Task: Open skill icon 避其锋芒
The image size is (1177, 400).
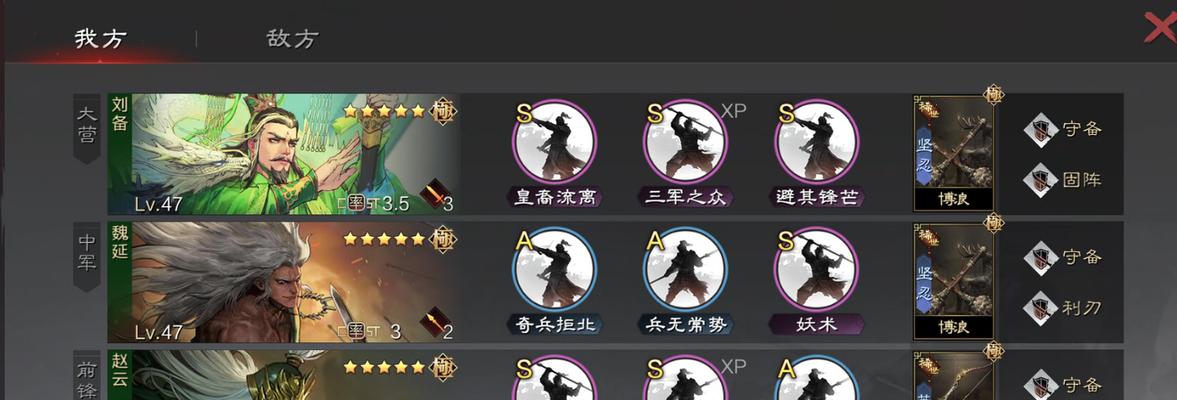Action: (x=817, y=142)
